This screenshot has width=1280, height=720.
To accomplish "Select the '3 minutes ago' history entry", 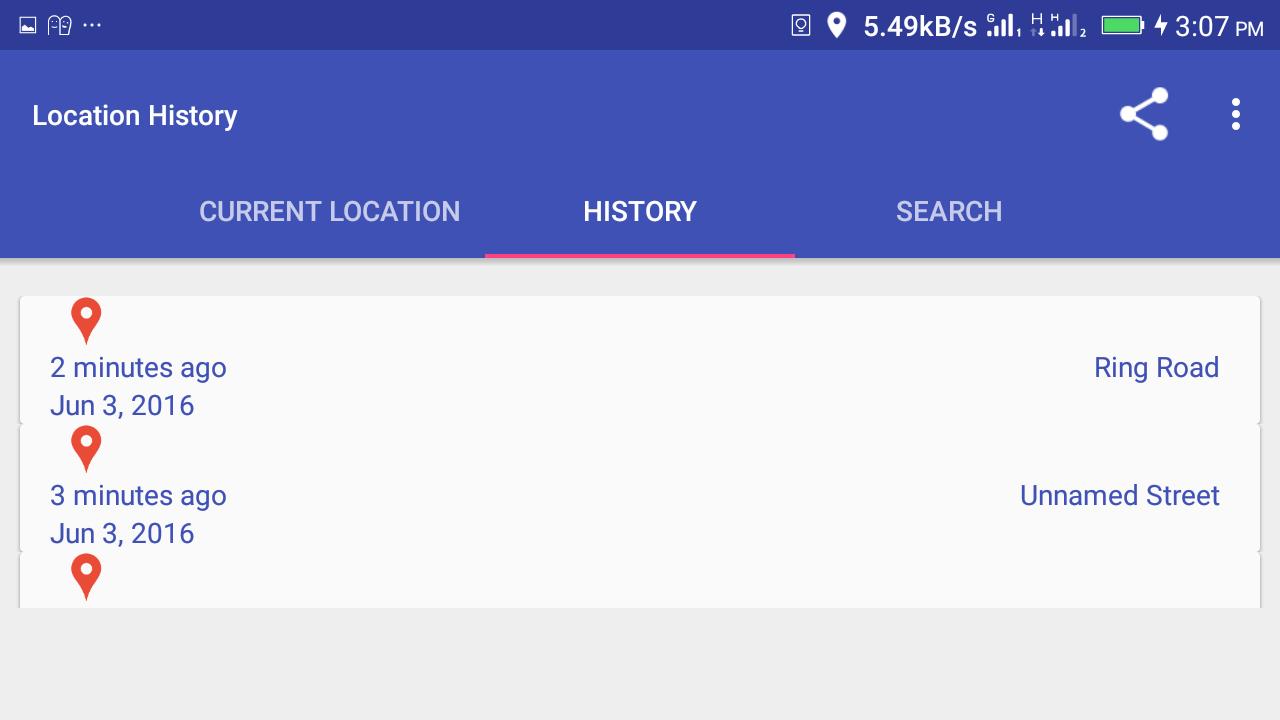I will pyautogui.click(x=640, y=488).
